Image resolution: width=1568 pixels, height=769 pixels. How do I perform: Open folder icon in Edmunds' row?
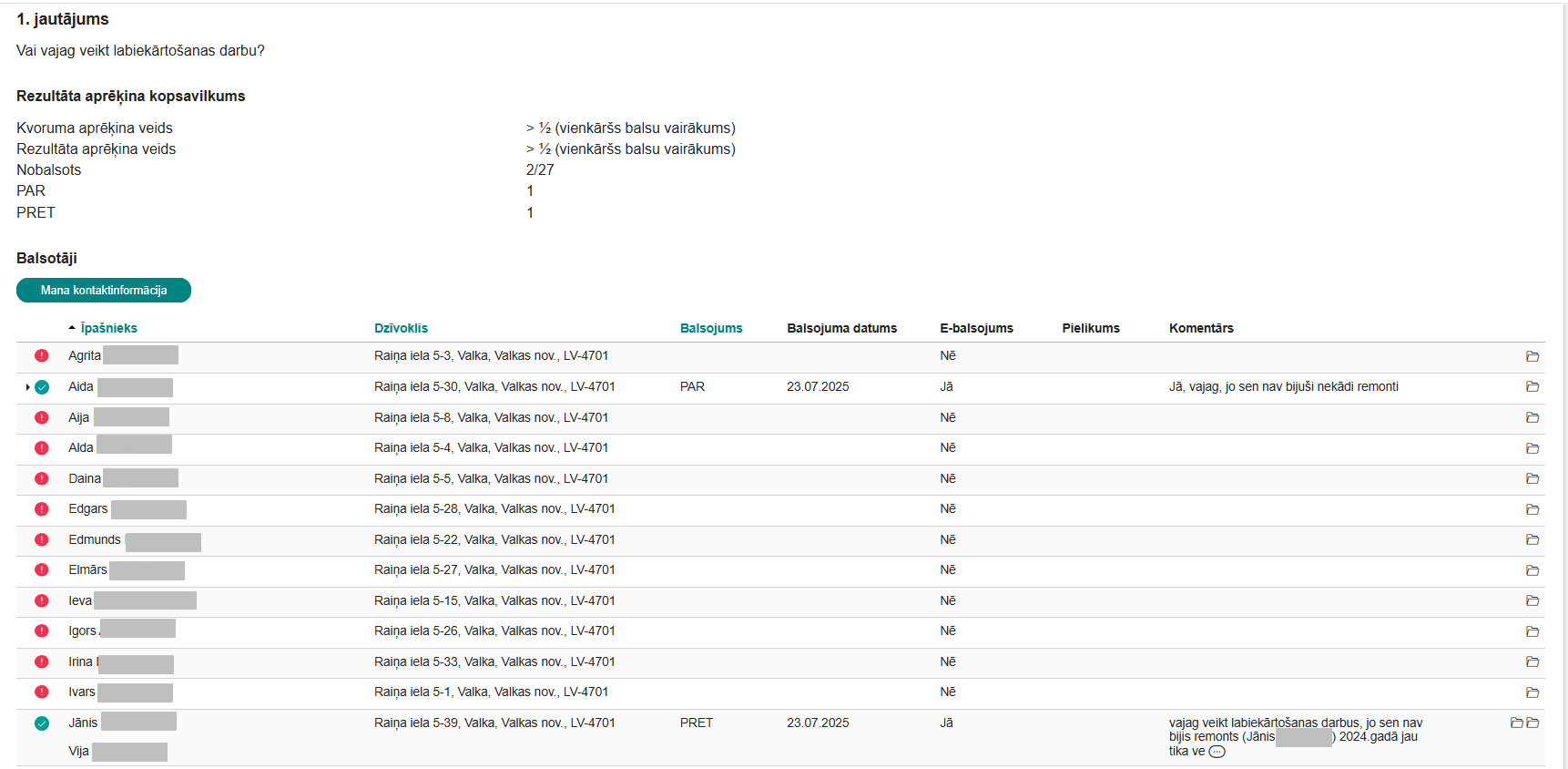pos(1532,539)
